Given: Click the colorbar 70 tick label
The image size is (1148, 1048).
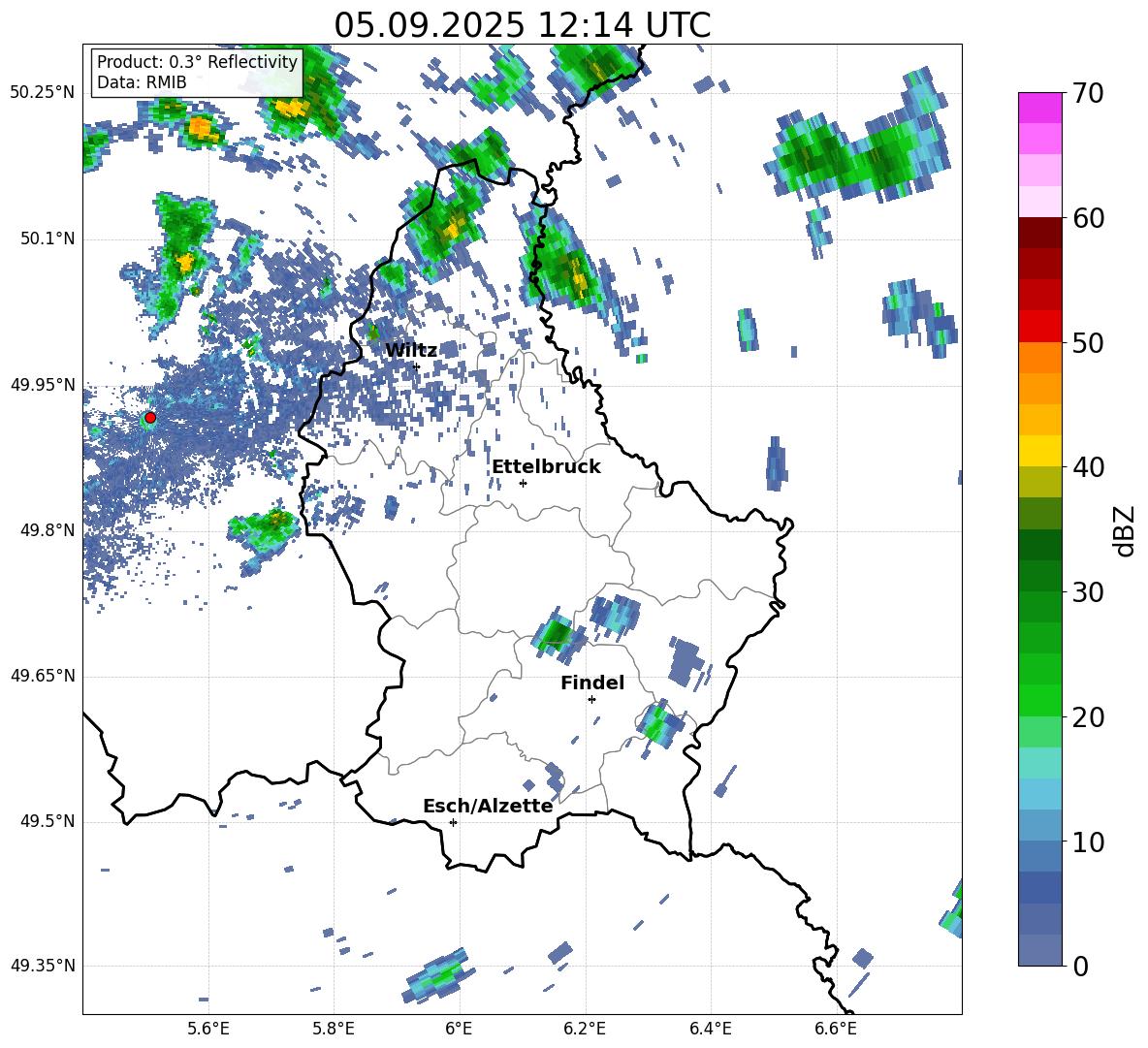Looking at the screenshot, I should [x=1088, y=94].
